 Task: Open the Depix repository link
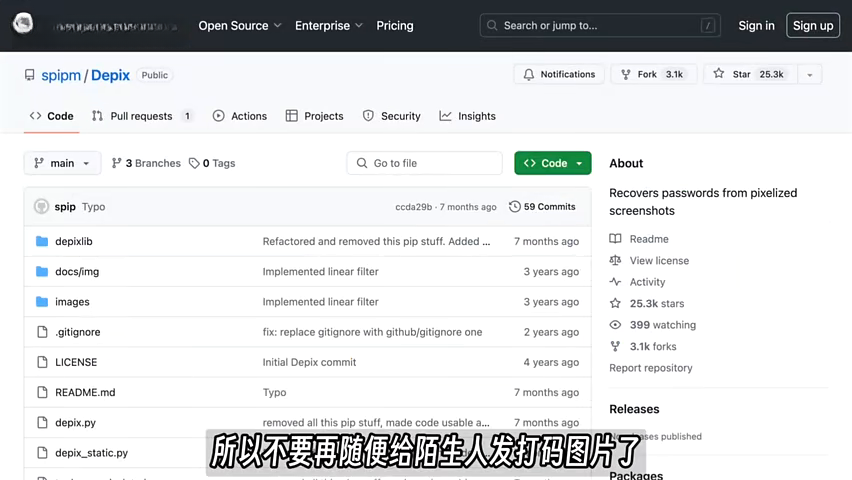[110, 75]
